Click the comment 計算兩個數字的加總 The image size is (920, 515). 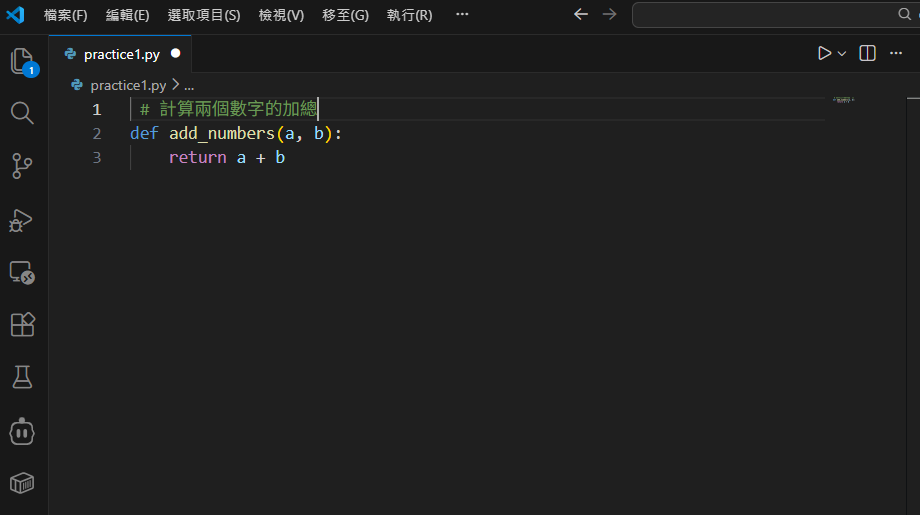[x=238, y=109]
